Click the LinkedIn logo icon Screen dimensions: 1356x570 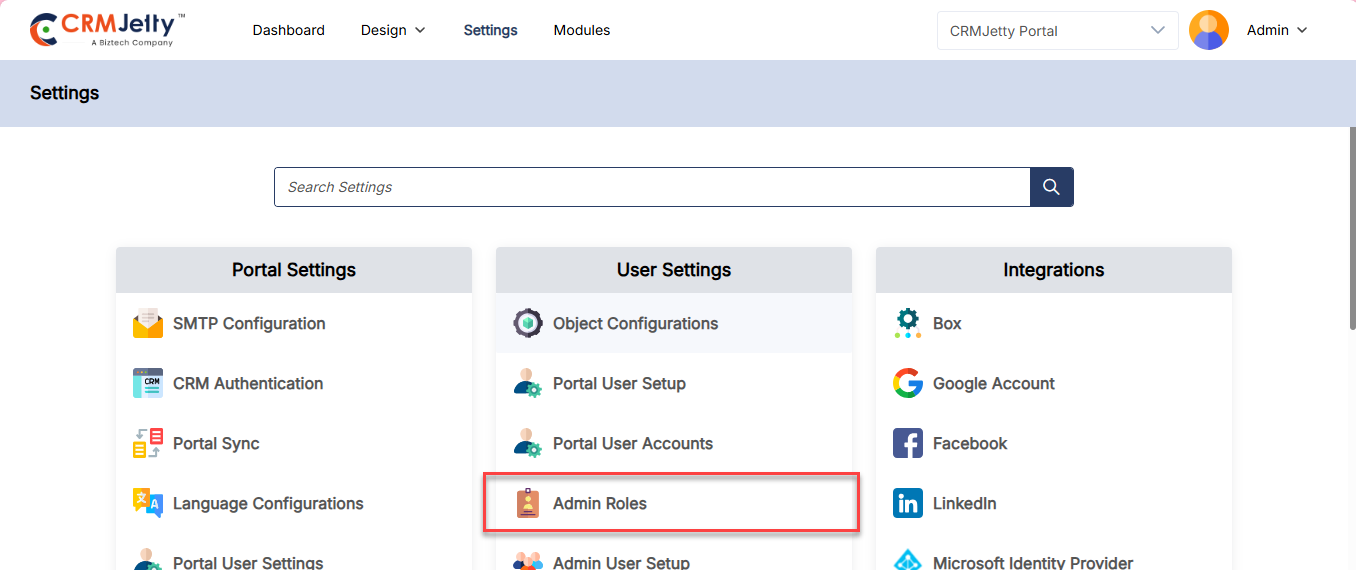908,503
